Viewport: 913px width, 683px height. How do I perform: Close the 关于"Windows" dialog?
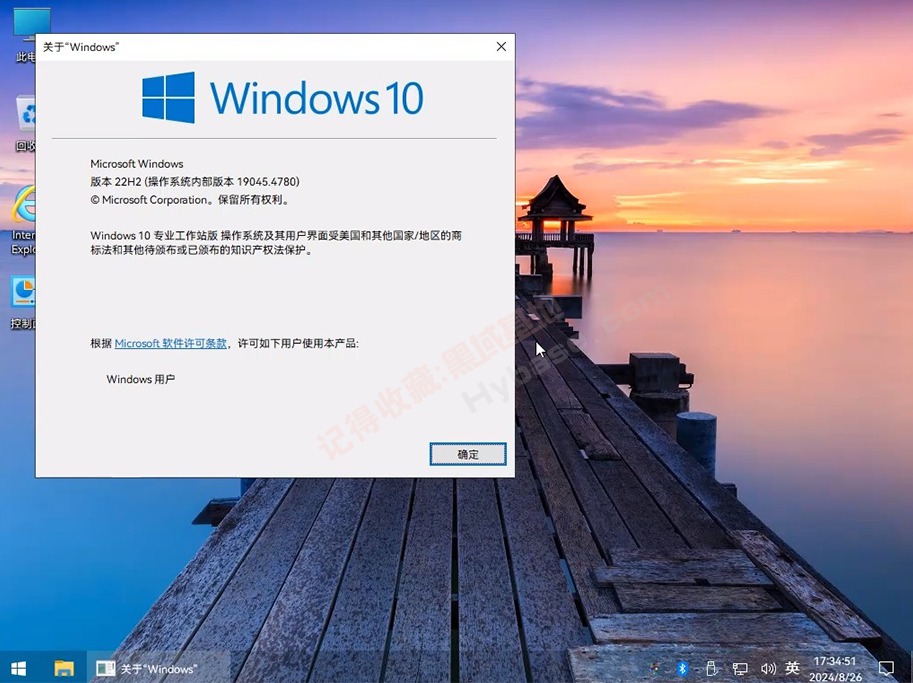coord(501,47)
